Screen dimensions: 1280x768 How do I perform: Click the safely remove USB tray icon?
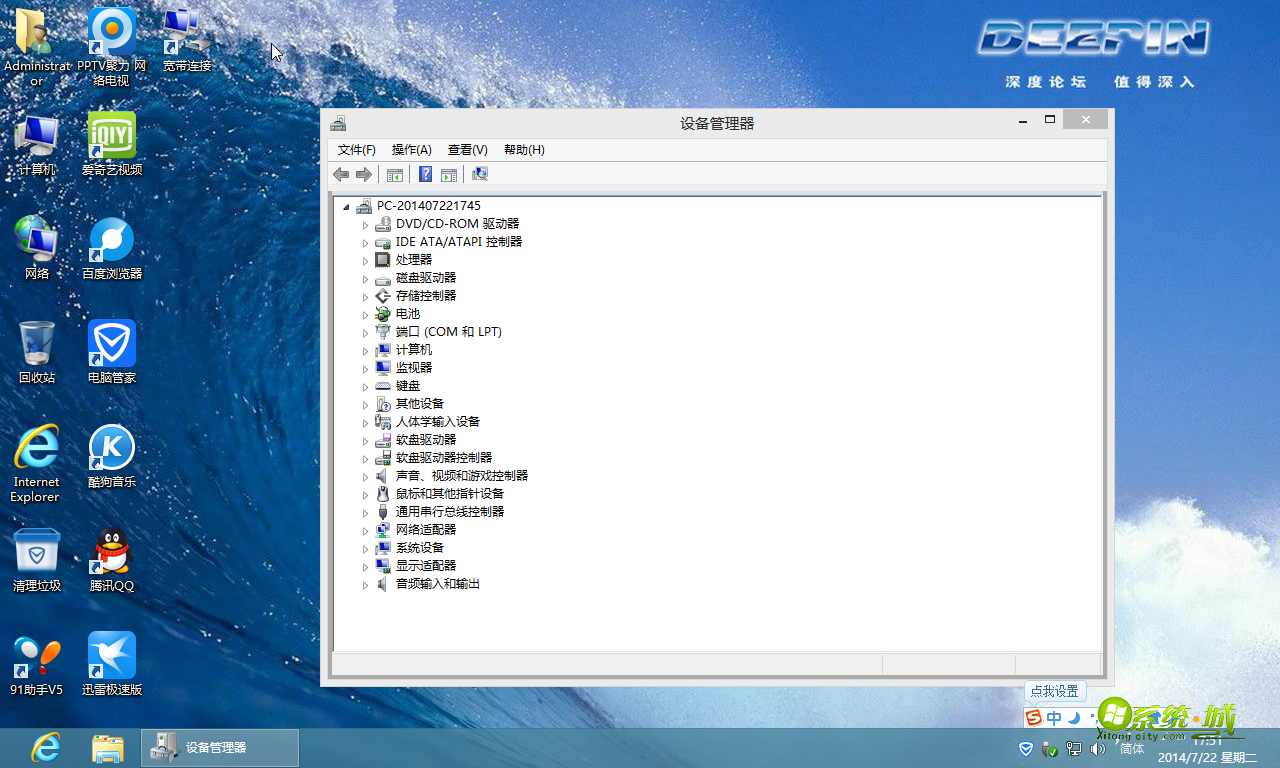(x=1049, y=750)
